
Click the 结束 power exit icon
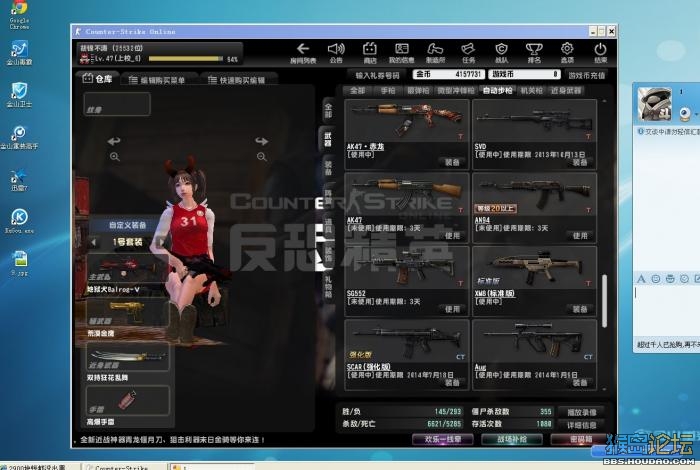point(600,52)
